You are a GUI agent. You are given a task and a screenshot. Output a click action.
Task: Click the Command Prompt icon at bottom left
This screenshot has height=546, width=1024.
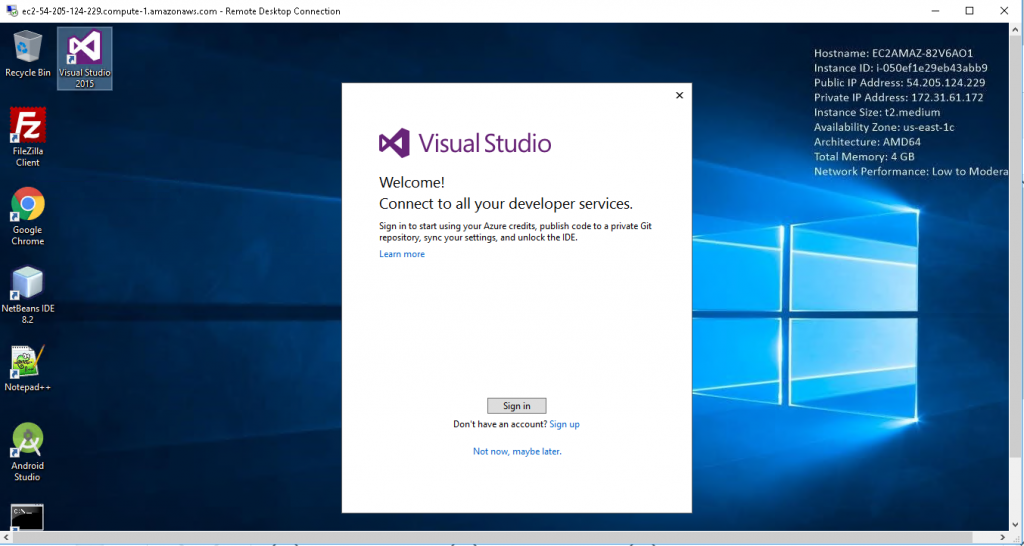[x=28, y=517]
